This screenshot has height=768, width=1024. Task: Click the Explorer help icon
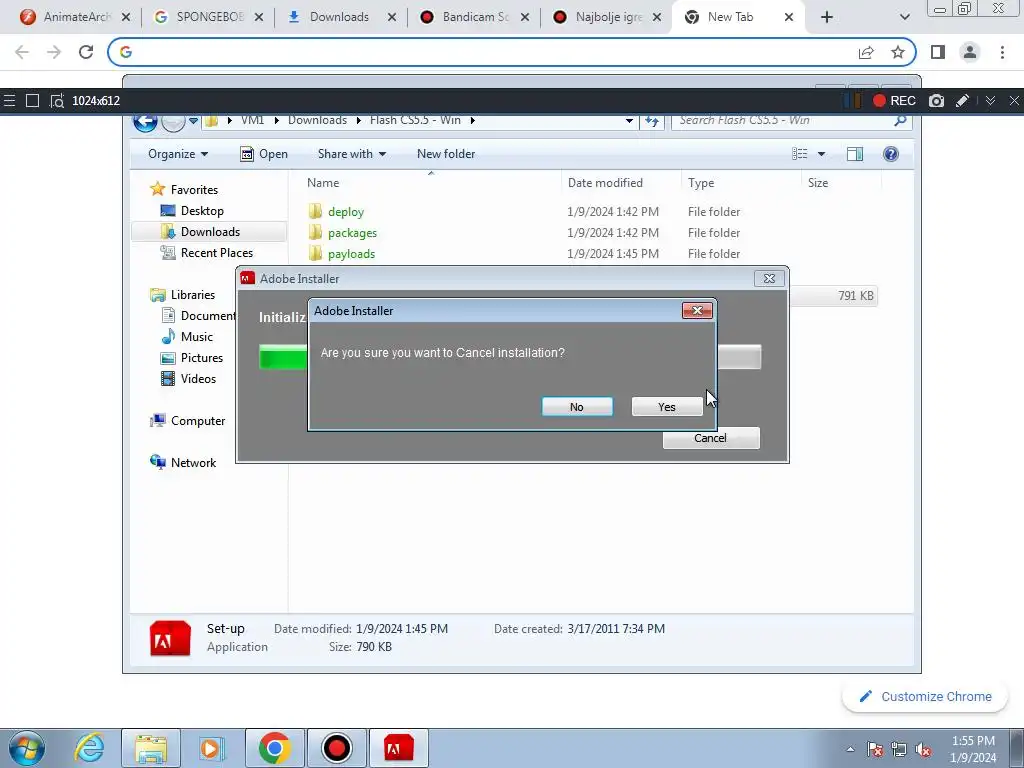[x=891, y=154]
